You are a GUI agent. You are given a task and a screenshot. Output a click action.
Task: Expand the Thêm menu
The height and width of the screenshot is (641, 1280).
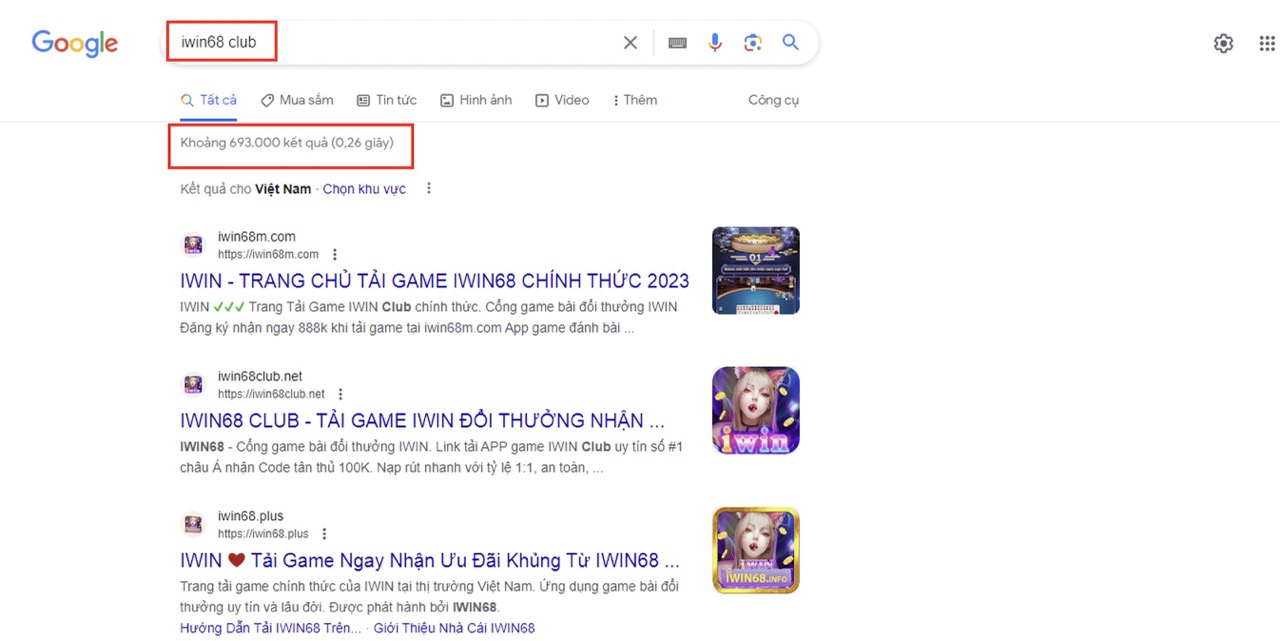634,100
